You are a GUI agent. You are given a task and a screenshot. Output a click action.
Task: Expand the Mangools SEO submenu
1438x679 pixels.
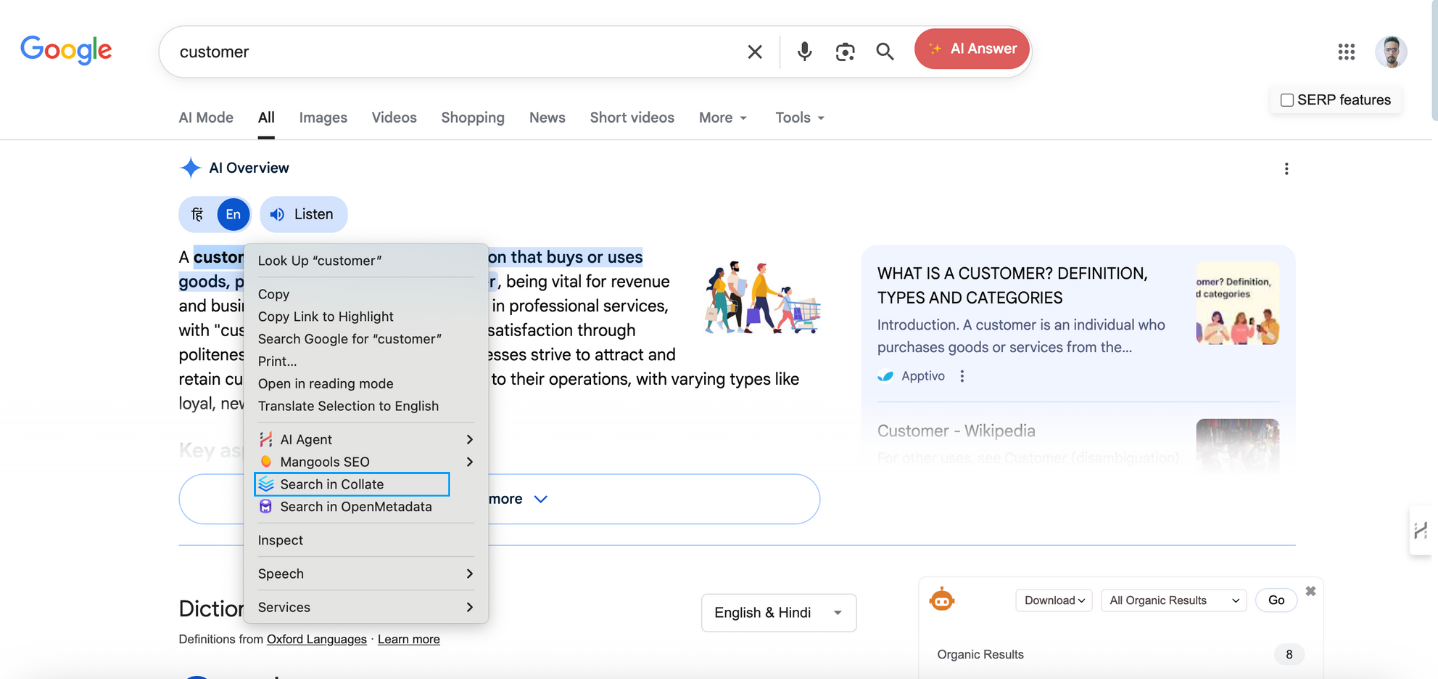(469, 462)
